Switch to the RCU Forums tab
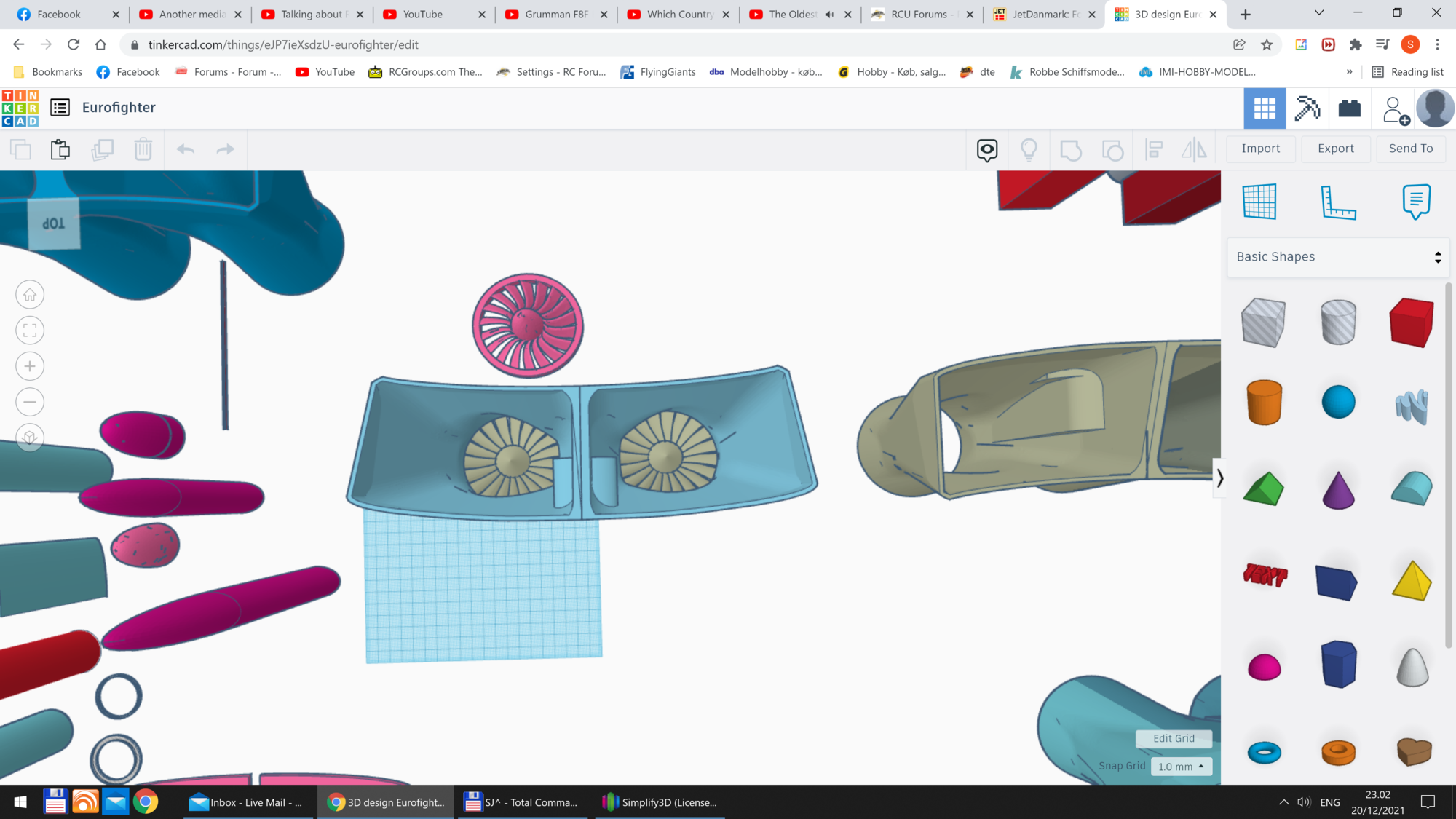Screen dimensions: 1456x819 (x=921, y=15)
